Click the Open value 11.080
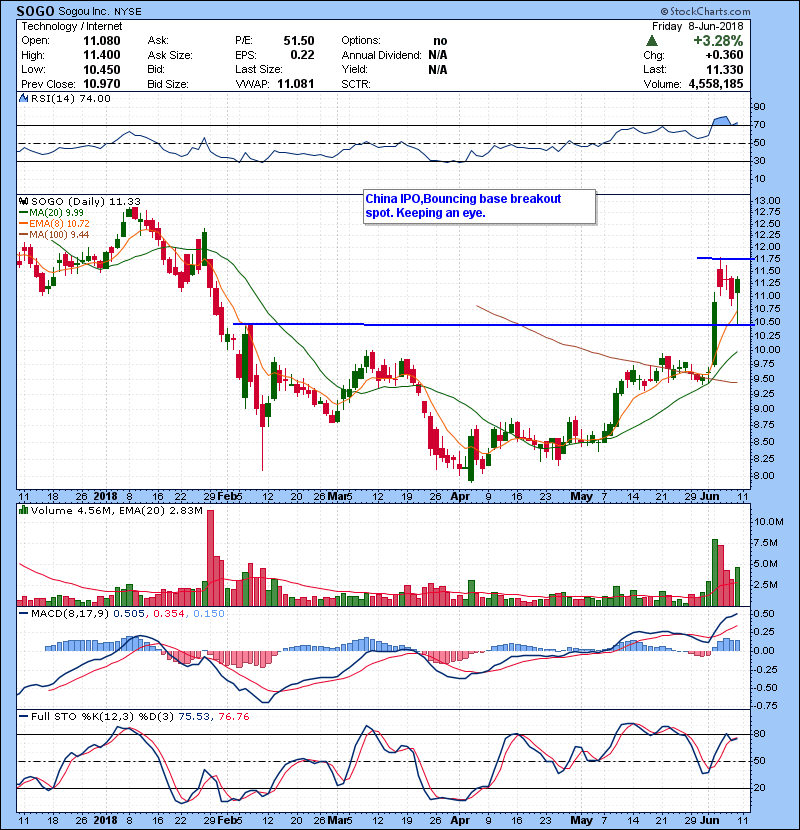The height and width of the screenshot is (830, 800). [102, 41]
